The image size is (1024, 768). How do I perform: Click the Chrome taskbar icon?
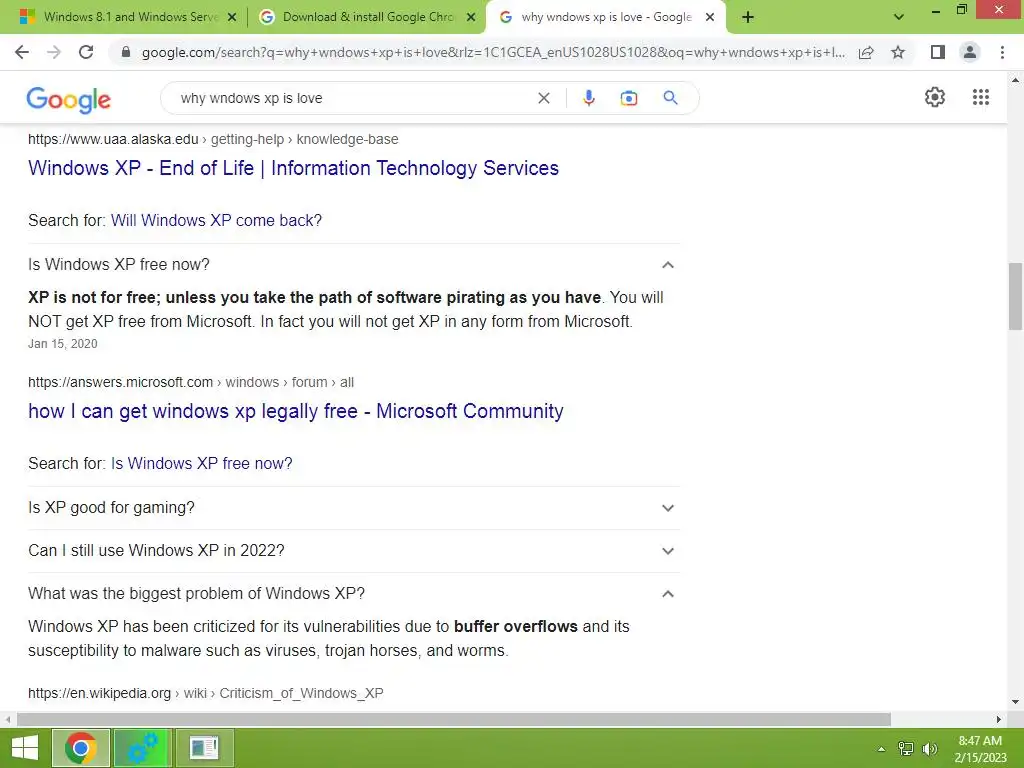click(x=81, y=748)
